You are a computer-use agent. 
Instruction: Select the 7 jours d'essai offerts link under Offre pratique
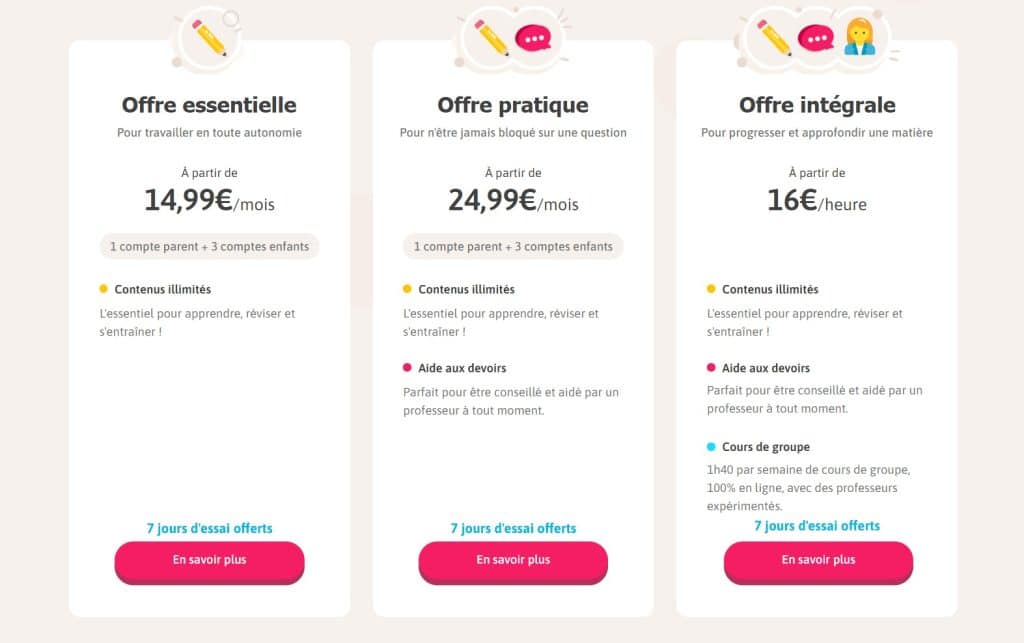coord(513,528)
